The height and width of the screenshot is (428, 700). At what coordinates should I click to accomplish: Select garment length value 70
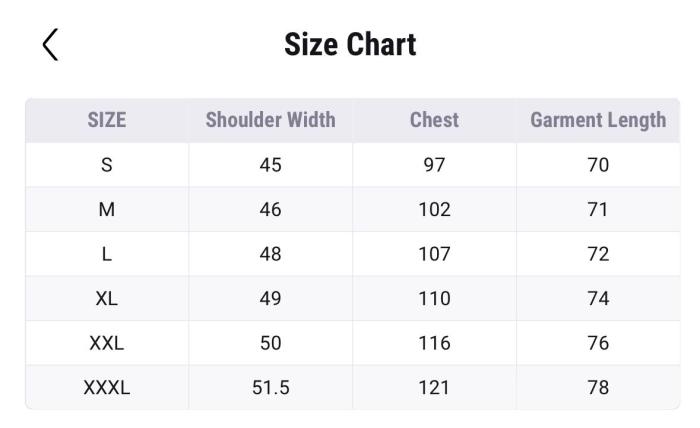click(598, 165)
